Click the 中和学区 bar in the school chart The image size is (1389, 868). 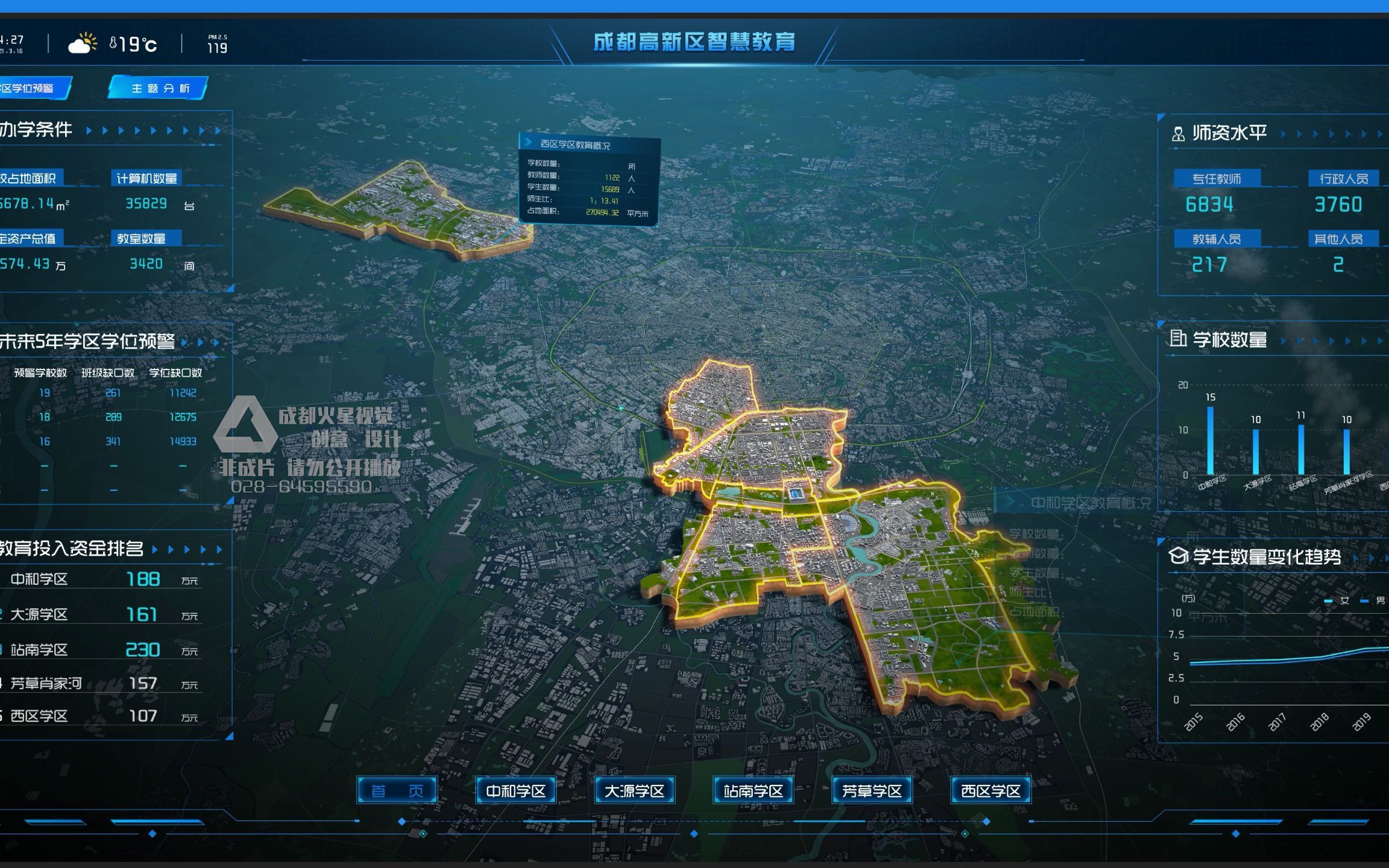click(x=1210, y=441)
